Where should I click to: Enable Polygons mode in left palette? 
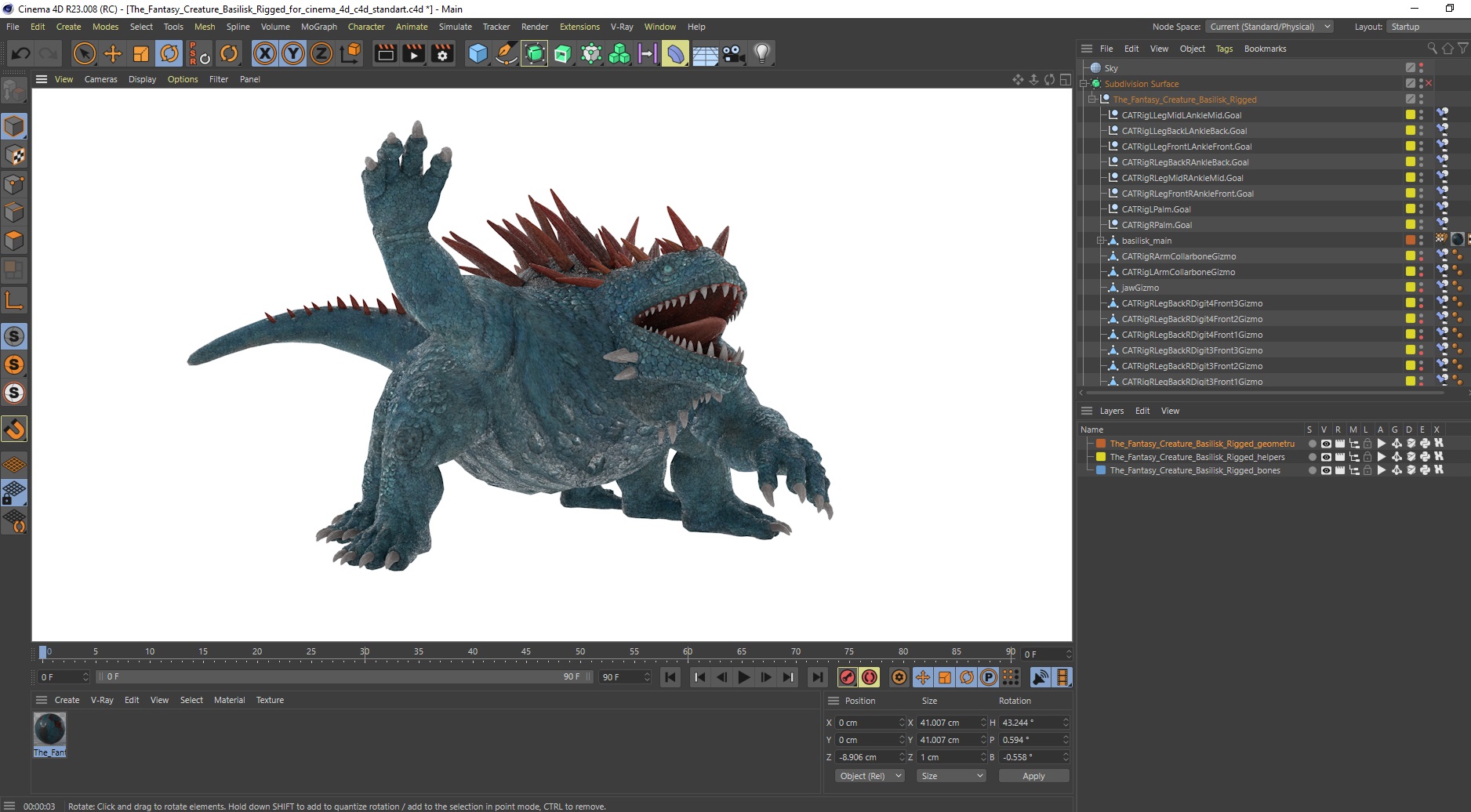[x=14, y=241]
